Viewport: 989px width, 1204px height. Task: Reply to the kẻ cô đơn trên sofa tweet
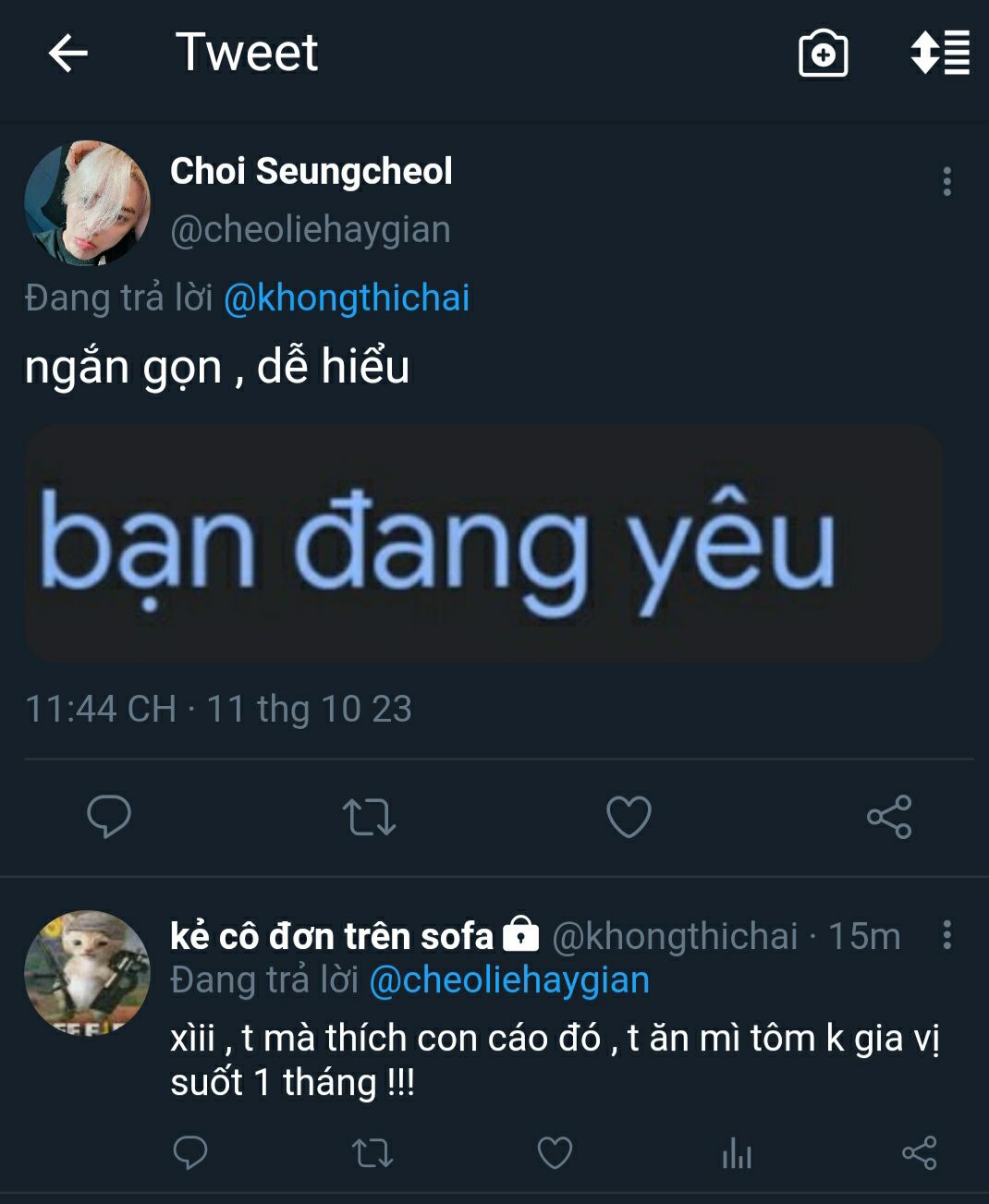(x=190, y=1153)
